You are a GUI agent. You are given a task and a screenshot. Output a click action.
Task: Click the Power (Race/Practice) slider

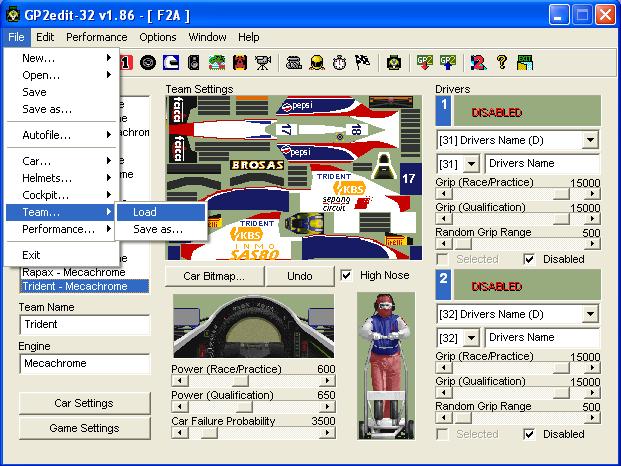(x=254, y=380)
